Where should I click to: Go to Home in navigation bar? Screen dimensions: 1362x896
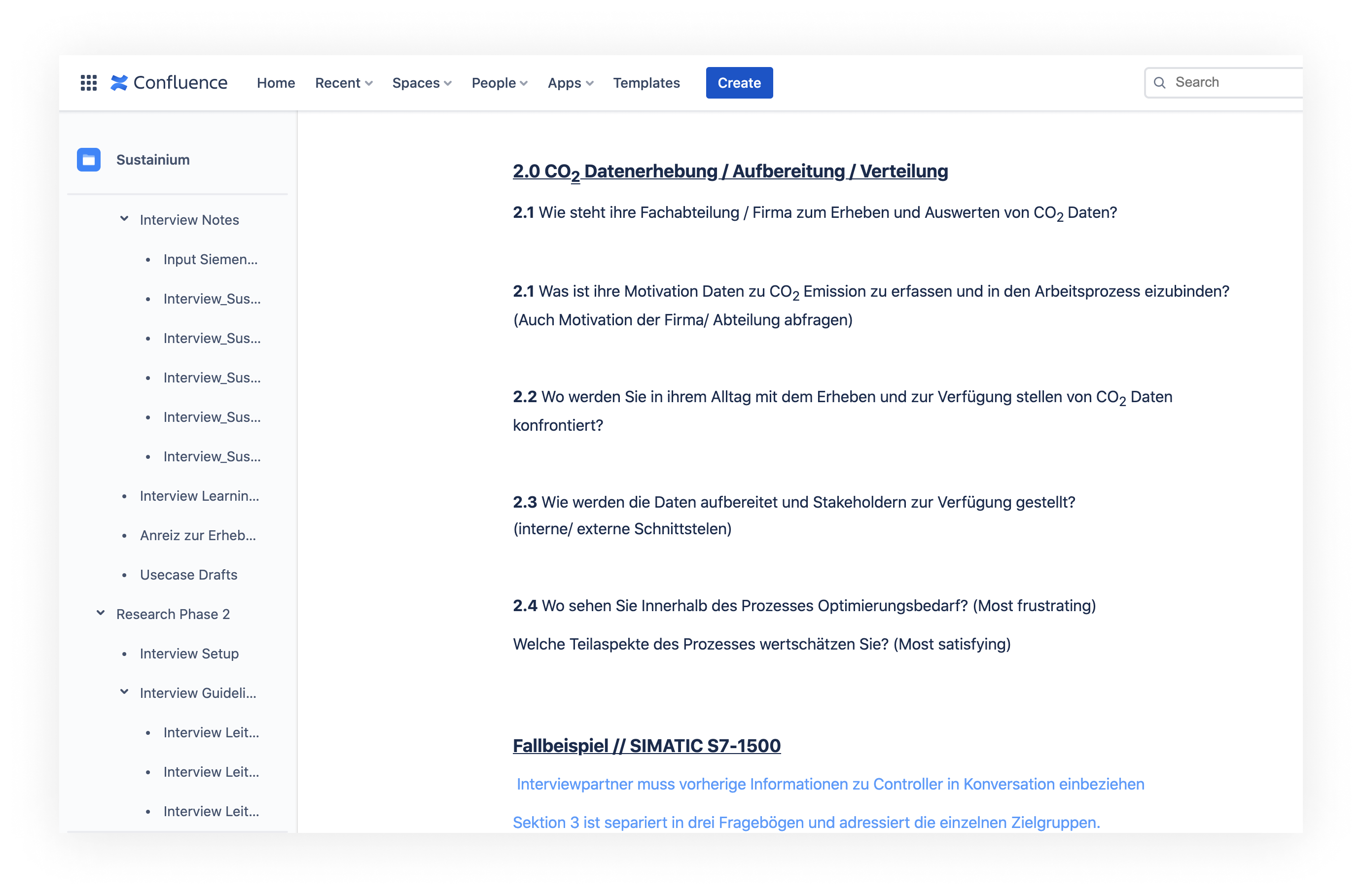point(276,83)
